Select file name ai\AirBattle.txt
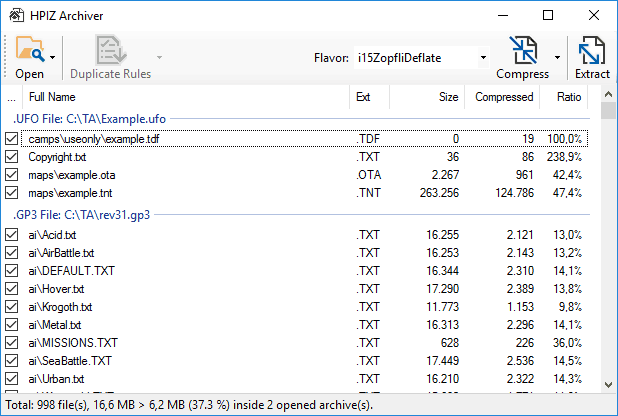The height and width of the screenshot is (416, 618). point(61,253)
